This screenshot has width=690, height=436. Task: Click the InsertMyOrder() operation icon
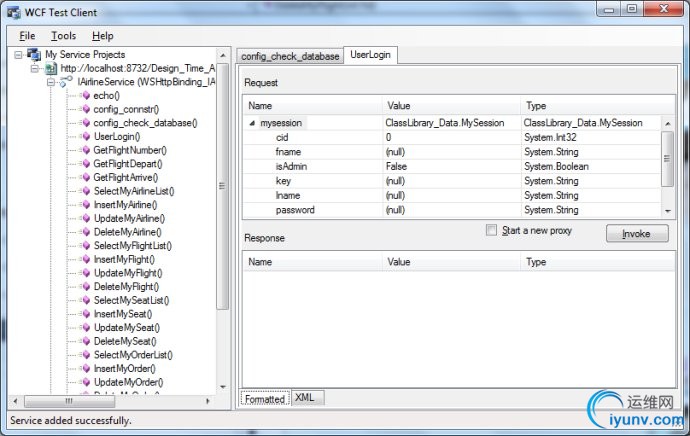(x=86, y=368)
